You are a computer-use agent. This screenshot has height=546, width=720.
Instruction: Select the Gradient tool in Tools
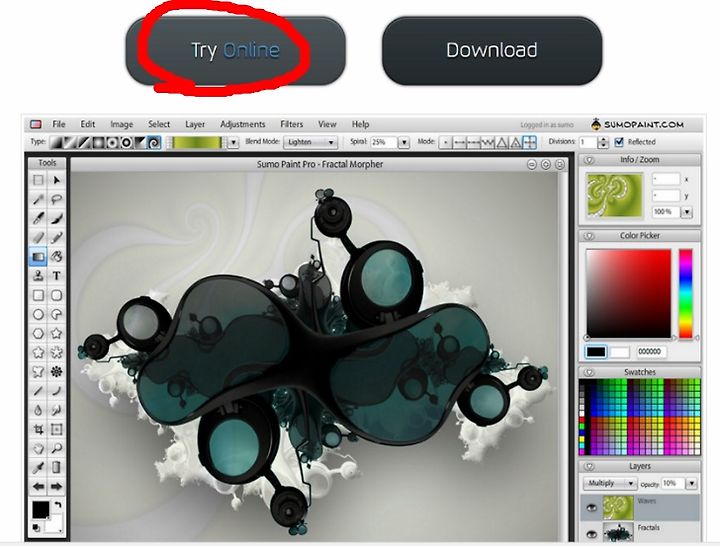39,257
